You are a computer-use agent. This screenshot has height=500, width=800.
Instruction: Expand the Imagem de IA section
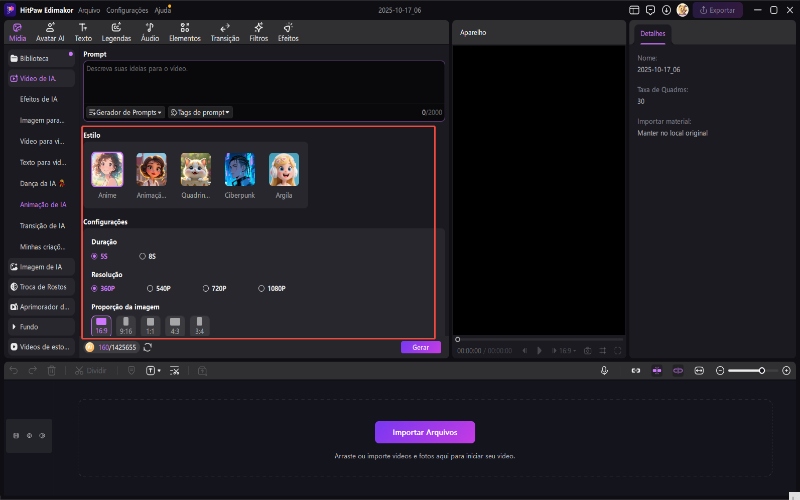41,267
